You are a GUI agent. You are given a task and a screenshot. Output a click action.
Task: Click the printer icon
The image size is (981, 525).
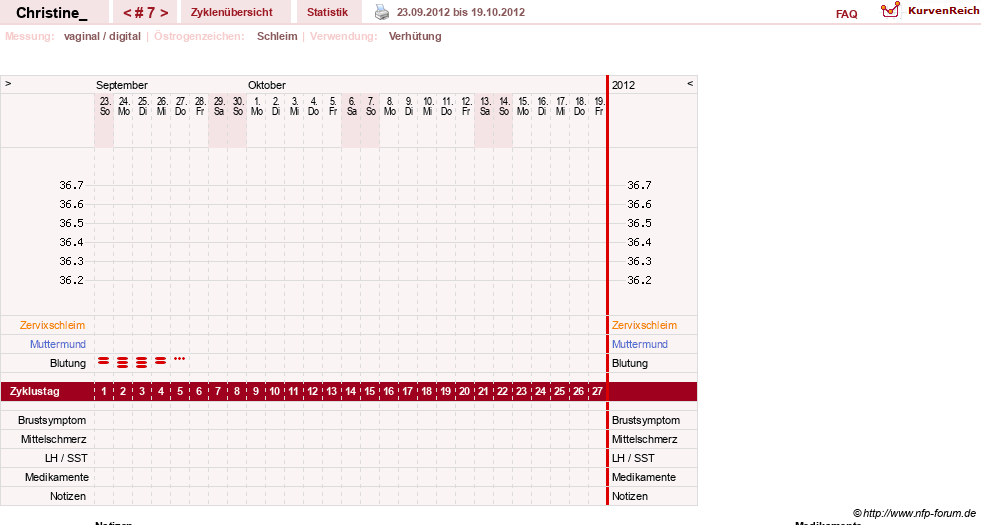pos(382,12)
